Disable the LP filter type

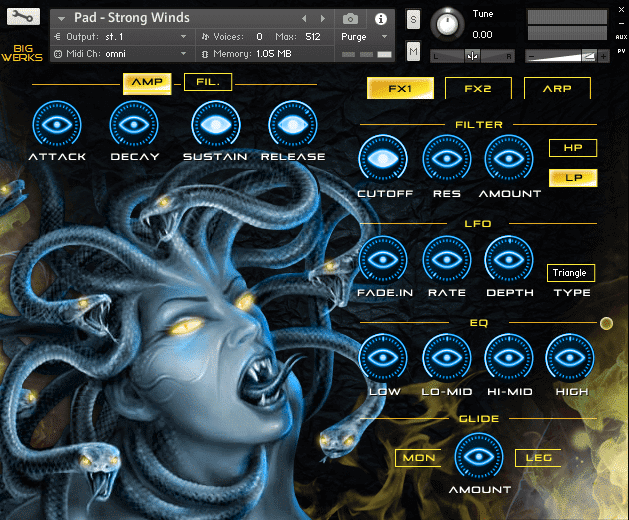click(573, 178)
